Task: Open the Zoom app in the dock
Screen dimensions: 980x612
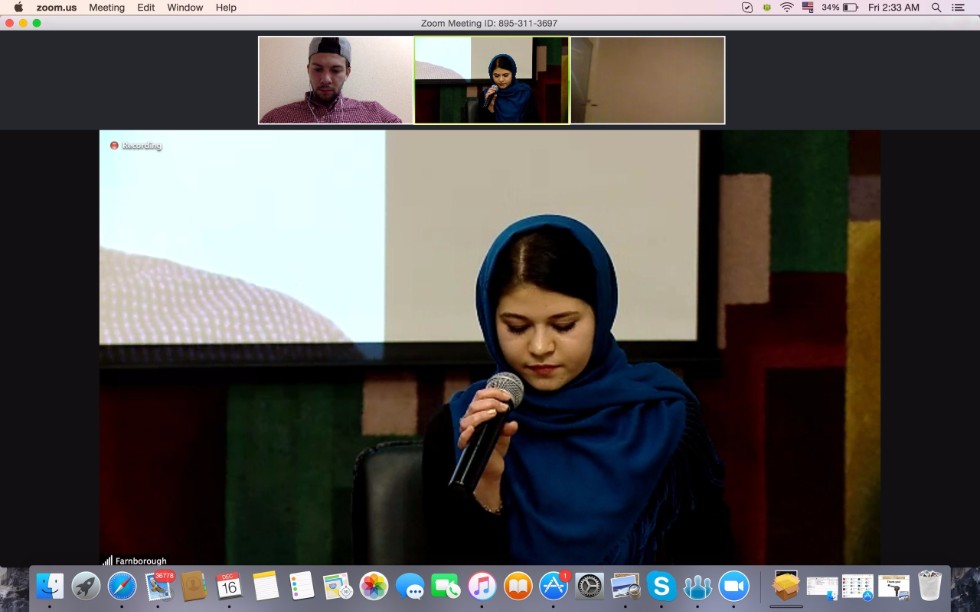Action: [733, 586]
